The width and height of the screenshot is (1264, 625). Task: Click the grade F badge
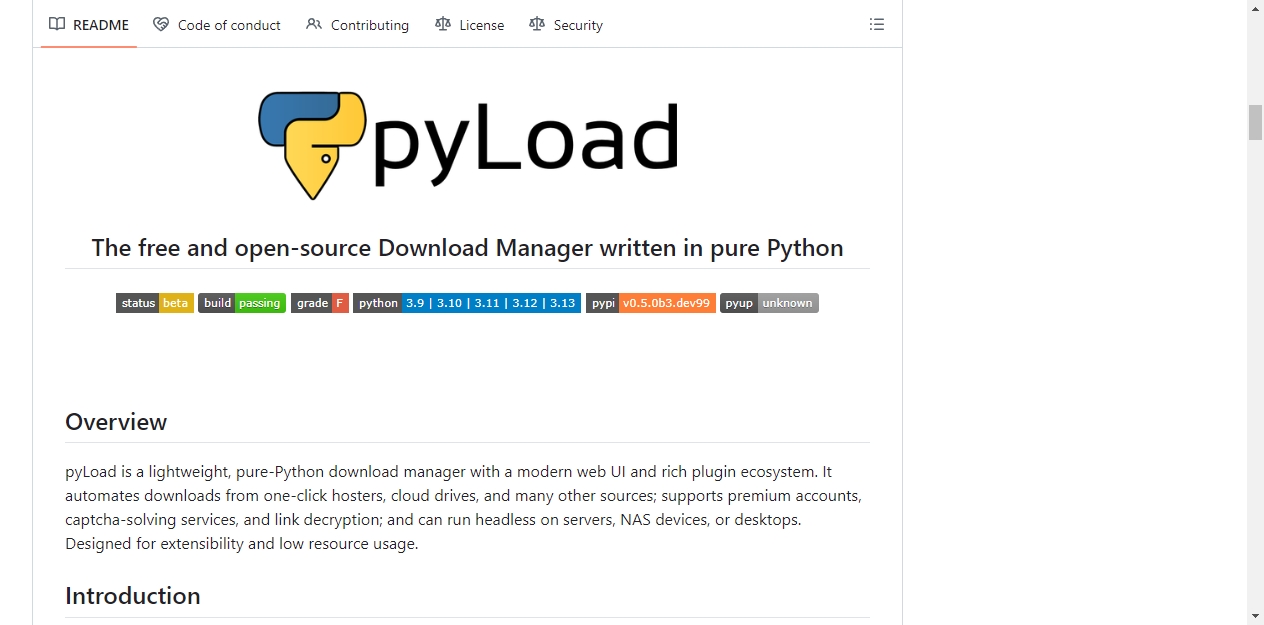(x=320, y=303)
